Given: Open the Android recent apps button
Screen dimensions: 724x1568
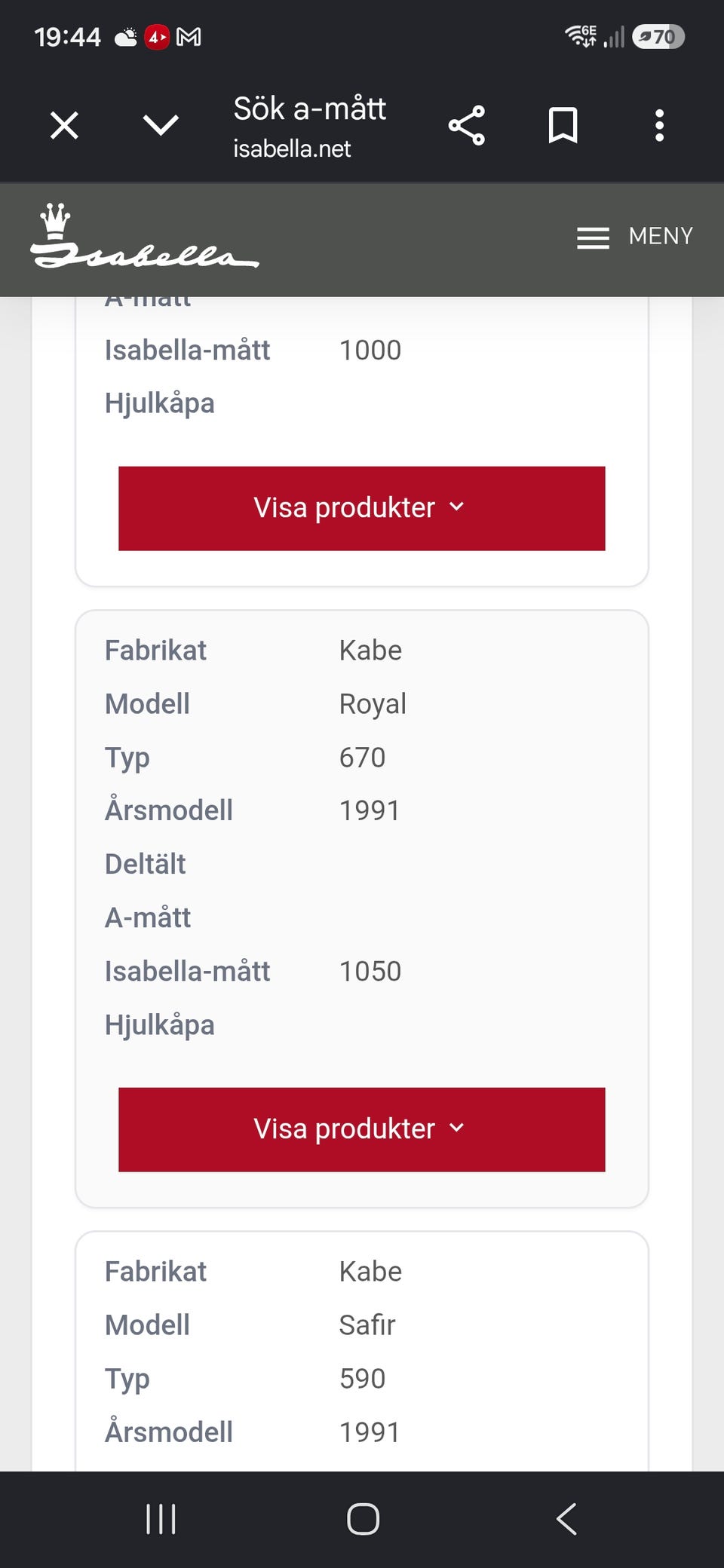Looking at the screenshot, I should 161,1519.
